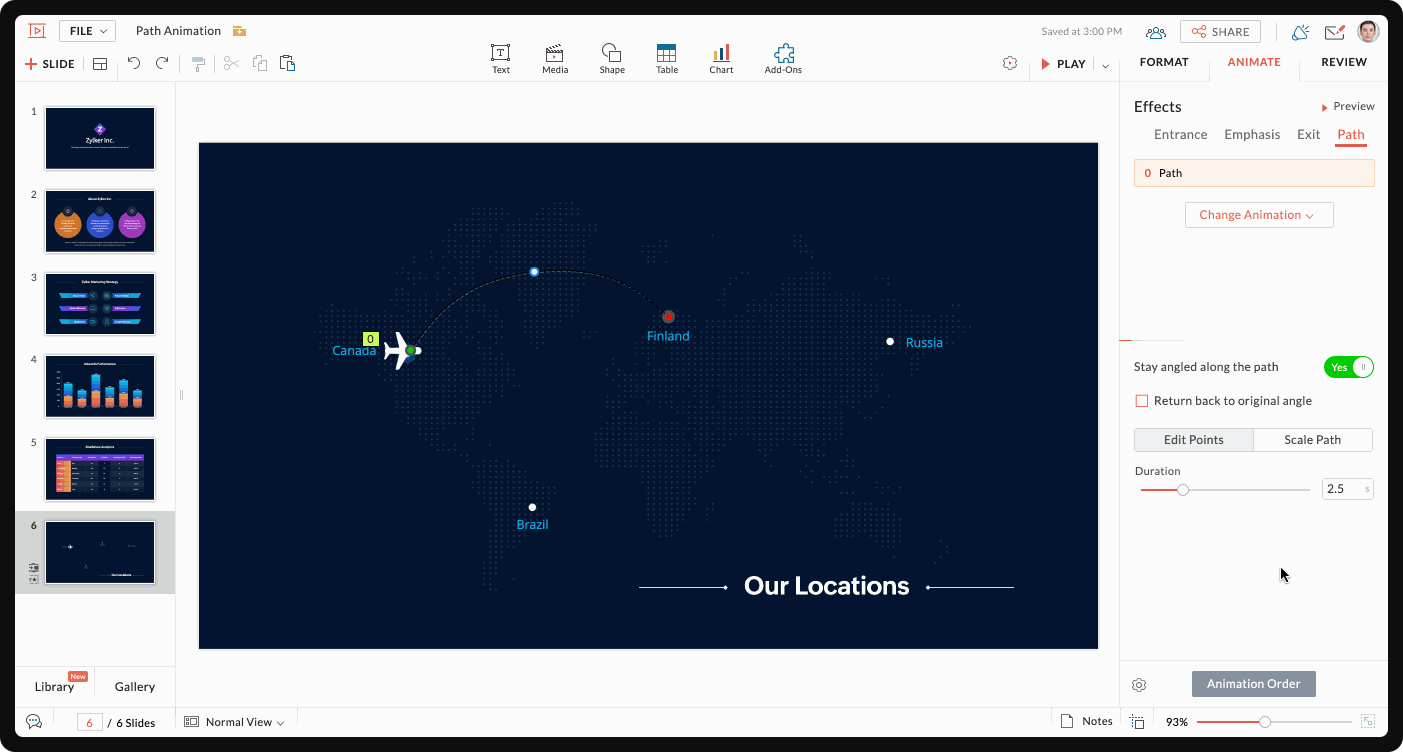Select Scale Path mode
The width and height of the screenshot is (1403, 752).
coord(1312,440)
